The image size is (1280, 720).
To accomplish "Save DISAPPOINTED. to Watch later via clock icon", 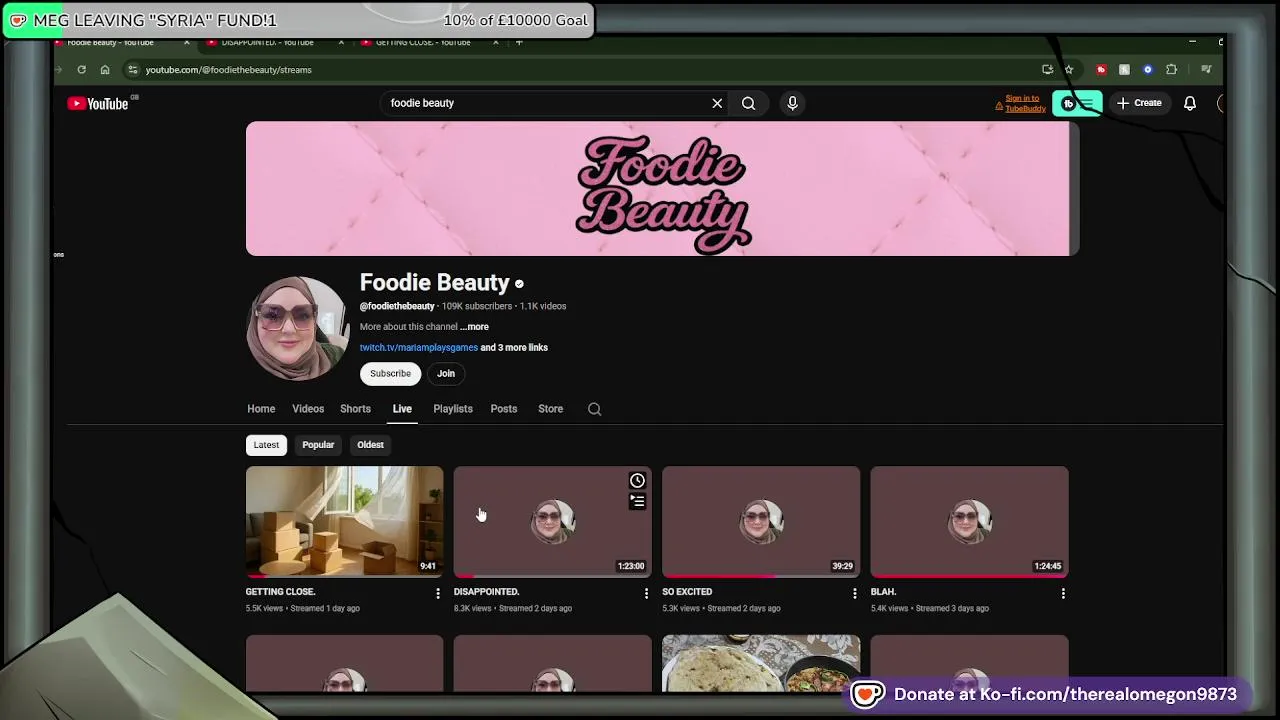I will (x=637, y=481).
